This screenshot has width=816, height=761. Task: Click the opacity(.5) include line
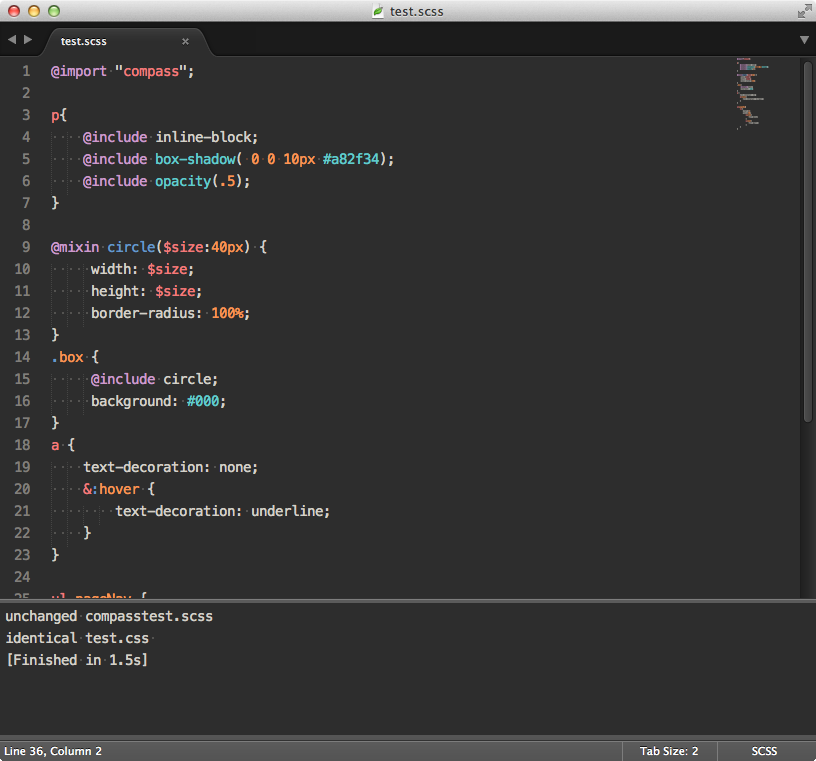pos(166,181)
